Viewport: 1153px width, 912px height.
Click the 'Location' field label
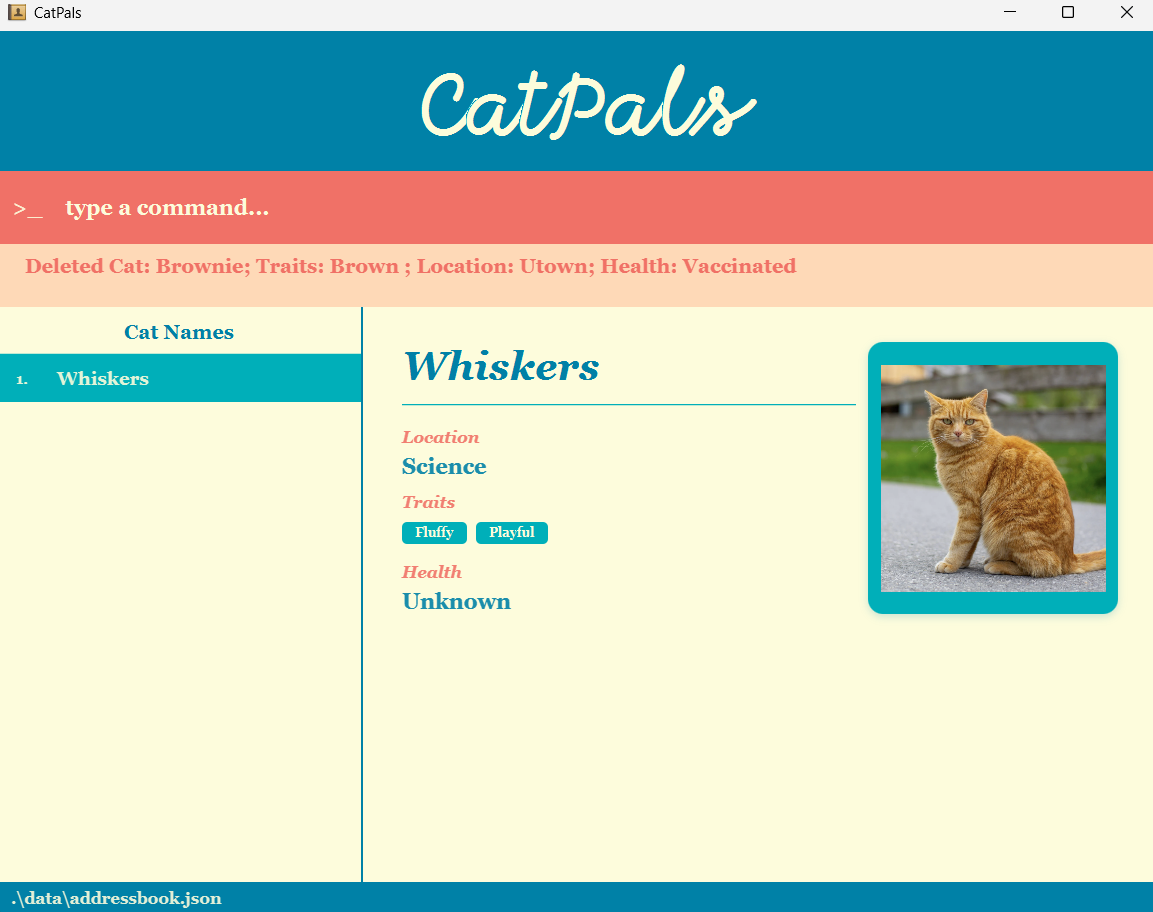[x=440, y=437]
